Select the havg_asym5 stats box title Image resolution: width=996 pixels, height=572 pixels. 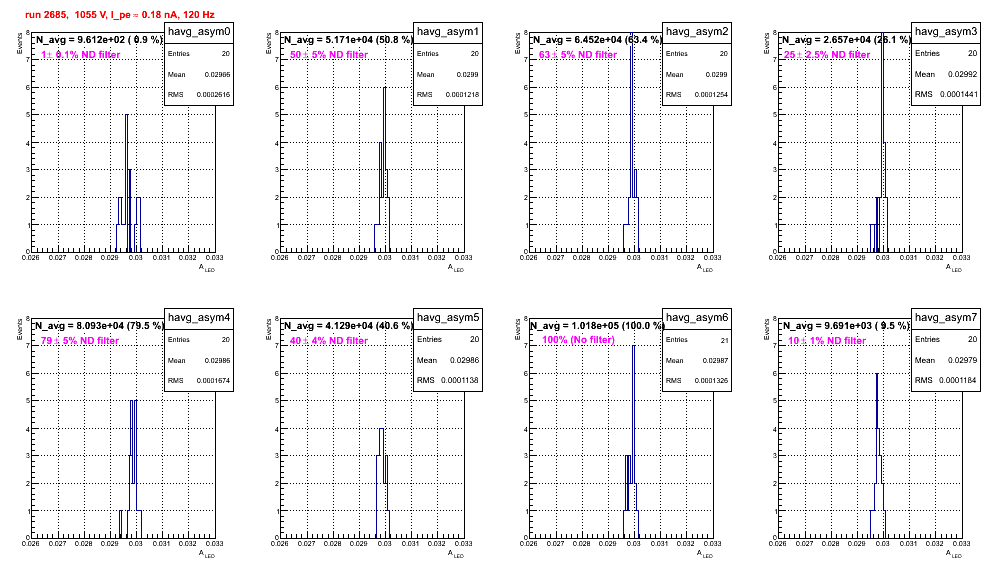click(448, 317)
